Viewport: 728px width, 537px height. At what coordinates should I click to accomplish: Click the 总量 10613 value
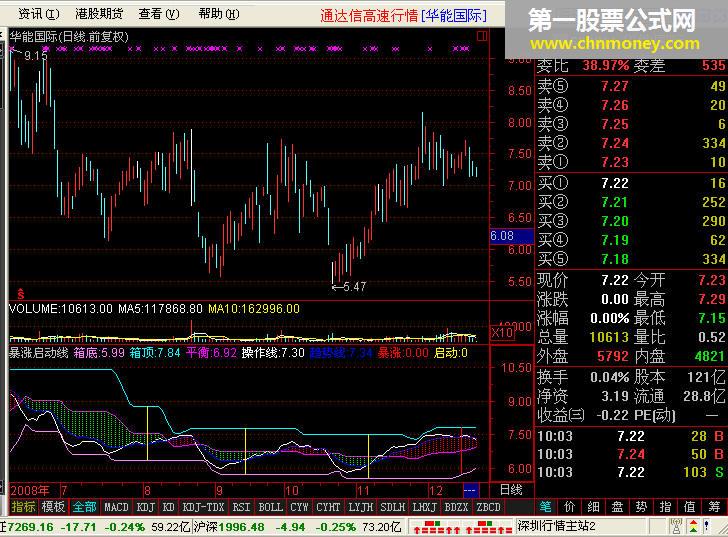pos(609,337)
